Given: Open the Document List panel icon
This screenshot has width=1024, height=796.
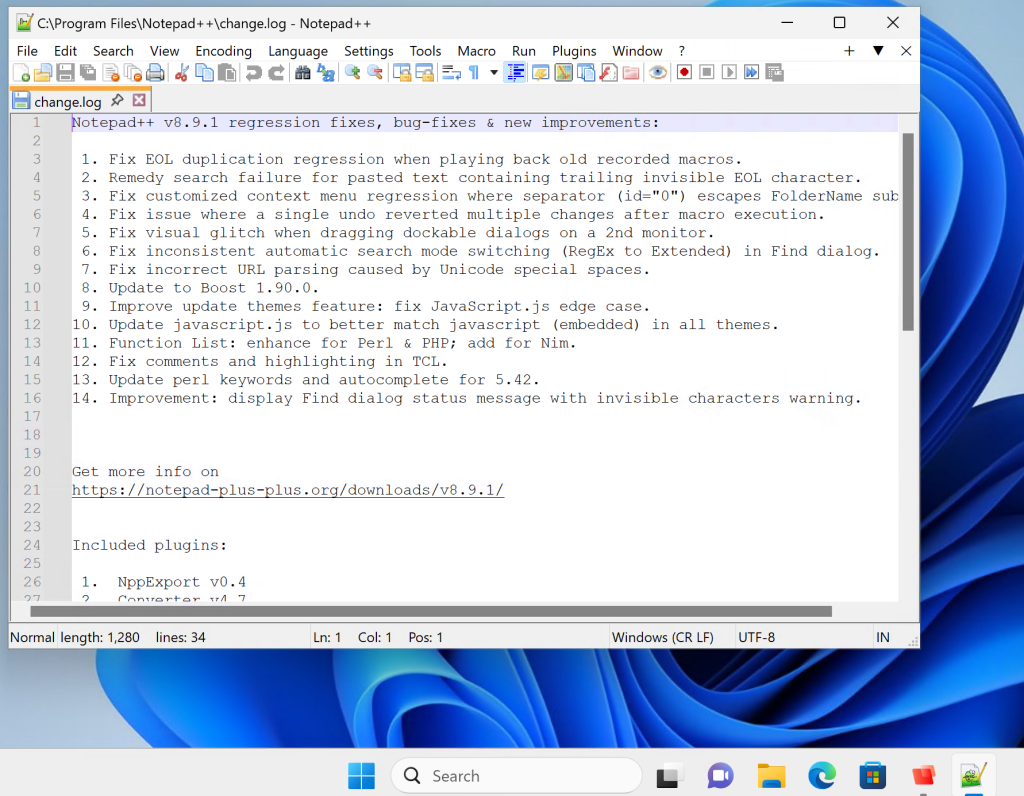Looking at the screenshot, I should pos(586,72).
